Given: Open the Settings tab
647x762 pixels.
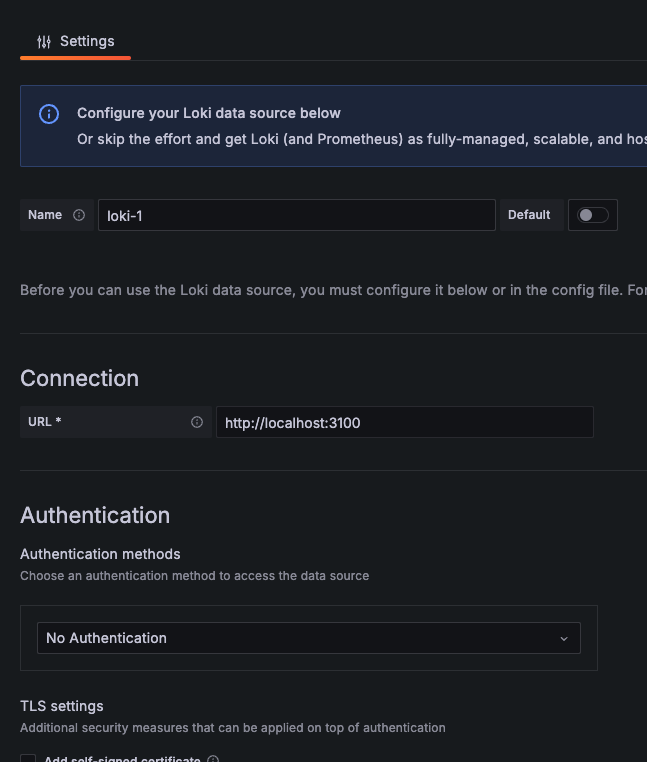Looking at the screenshot, I should pyautogui.click(x=75, y=42).
